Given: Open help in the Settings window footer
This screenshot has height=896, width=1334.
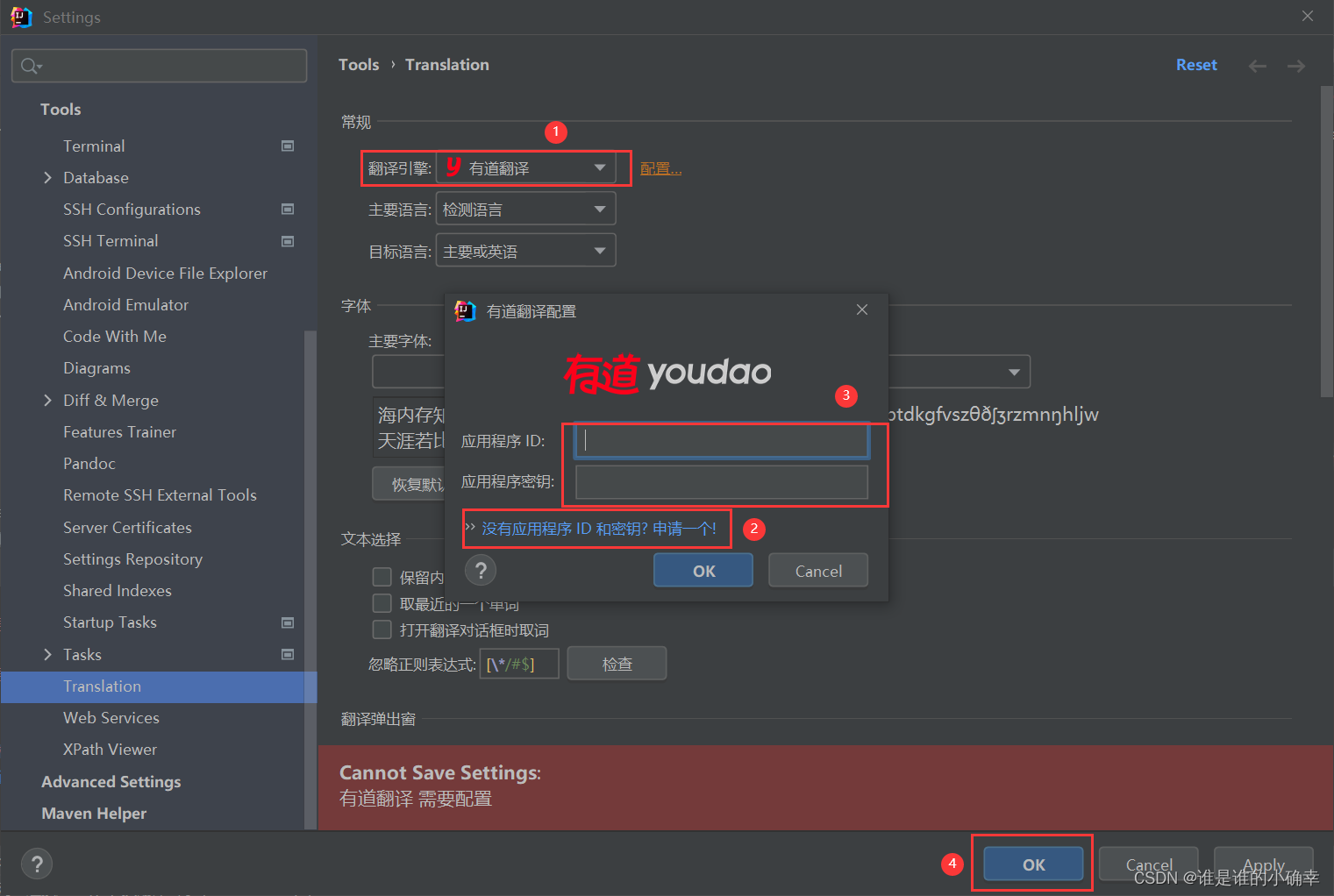Looking at the screenshot, I should [x=37, y=864].
